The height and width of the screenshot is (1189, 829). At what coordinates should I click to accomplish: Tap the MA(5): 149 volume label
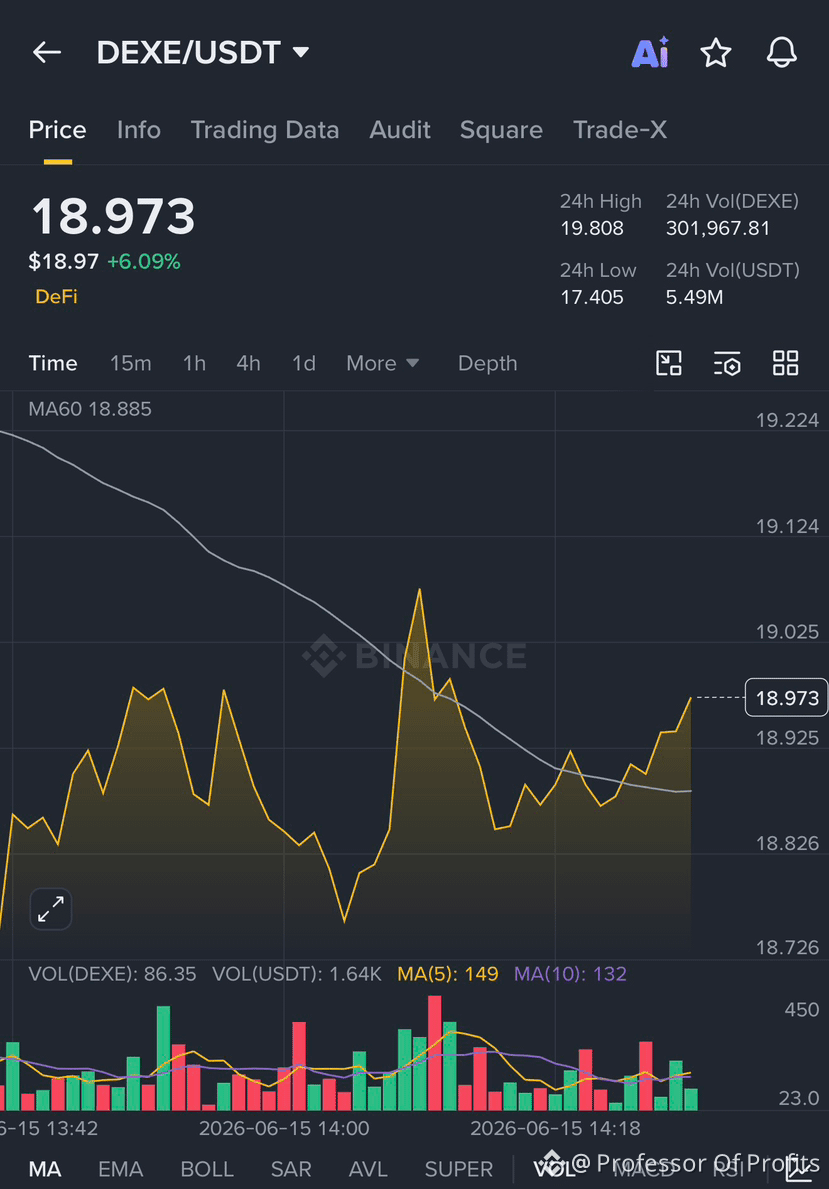(447, 974)
